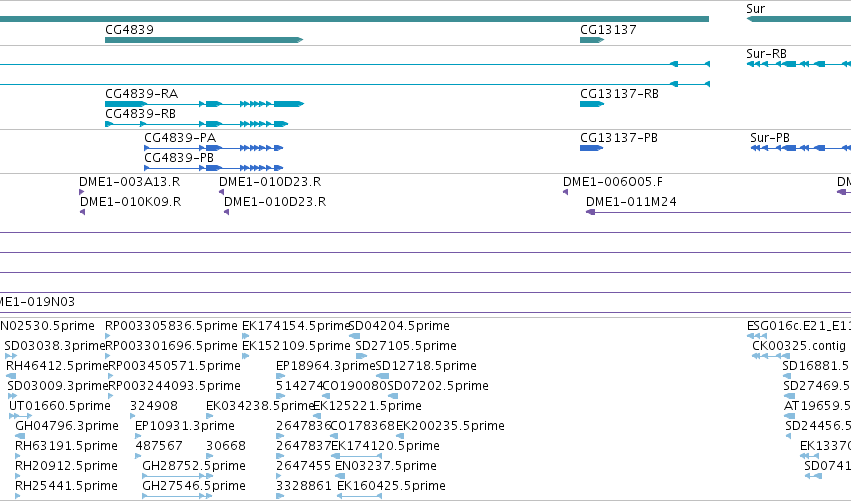Select the EK152109.5prime EST label
This screenshot has height=501, width=851.
click(x=296, y=346)
